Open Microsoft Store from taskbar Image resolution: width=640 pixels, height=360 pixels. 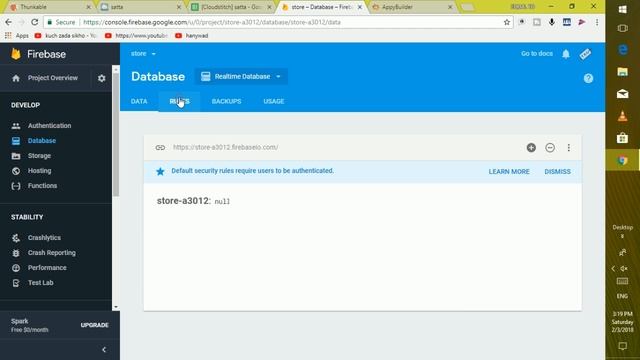coord(622,138)
